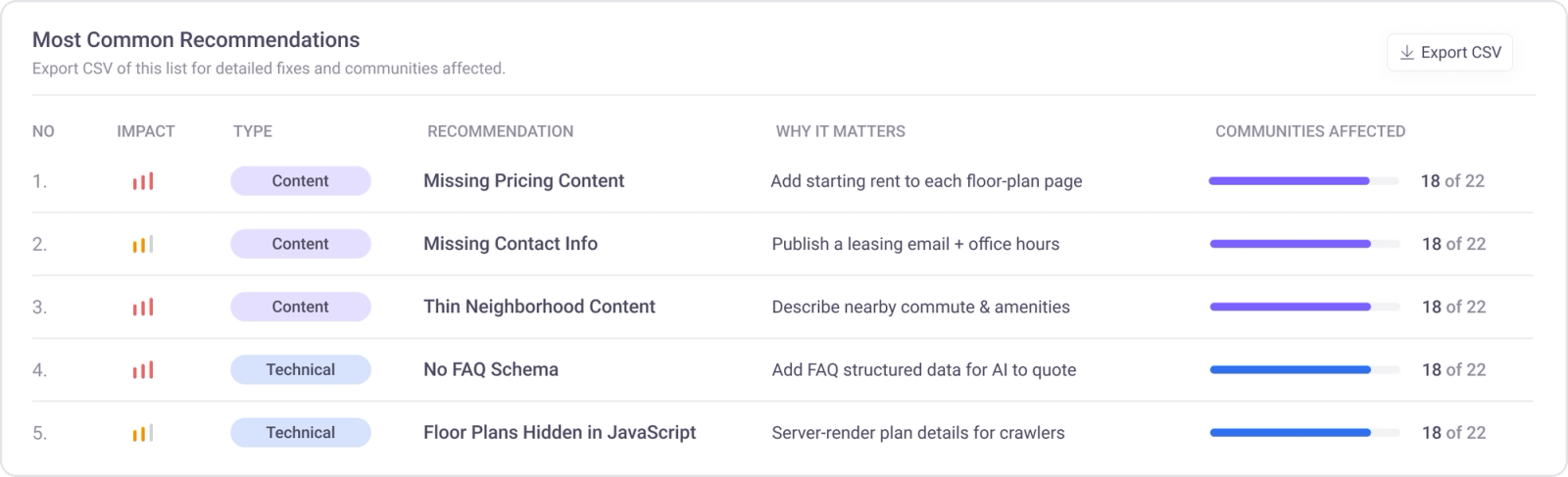Select the impact icon in No FAQ Schema row
Viewport: 1568px width, 477px height.
[x=143, y=369]
